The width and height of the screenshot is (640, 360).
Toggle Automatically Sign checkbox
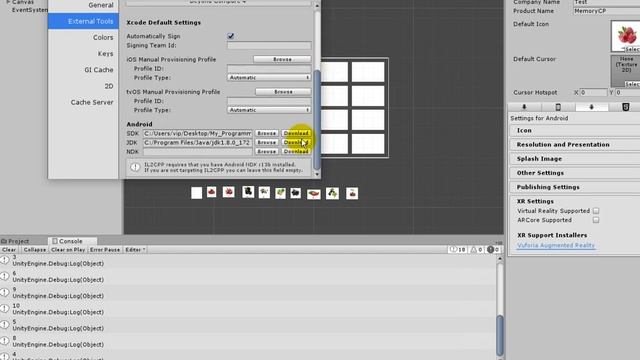pos(231,36)
